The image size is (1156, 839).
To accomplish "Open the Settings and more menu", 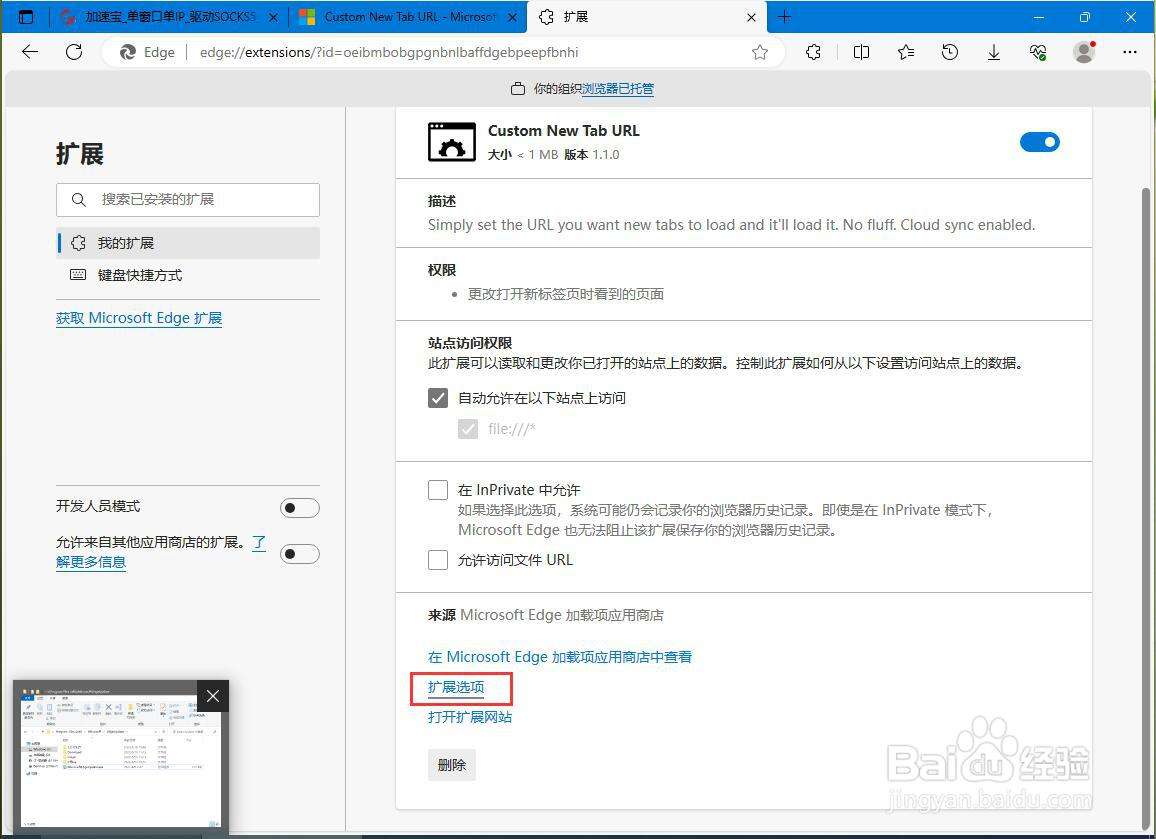I will [1131, 52].
